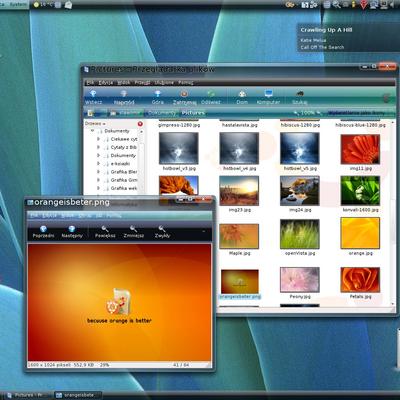Select the konvali-1600.jpg thumbnail

click(x=360, y=191)
